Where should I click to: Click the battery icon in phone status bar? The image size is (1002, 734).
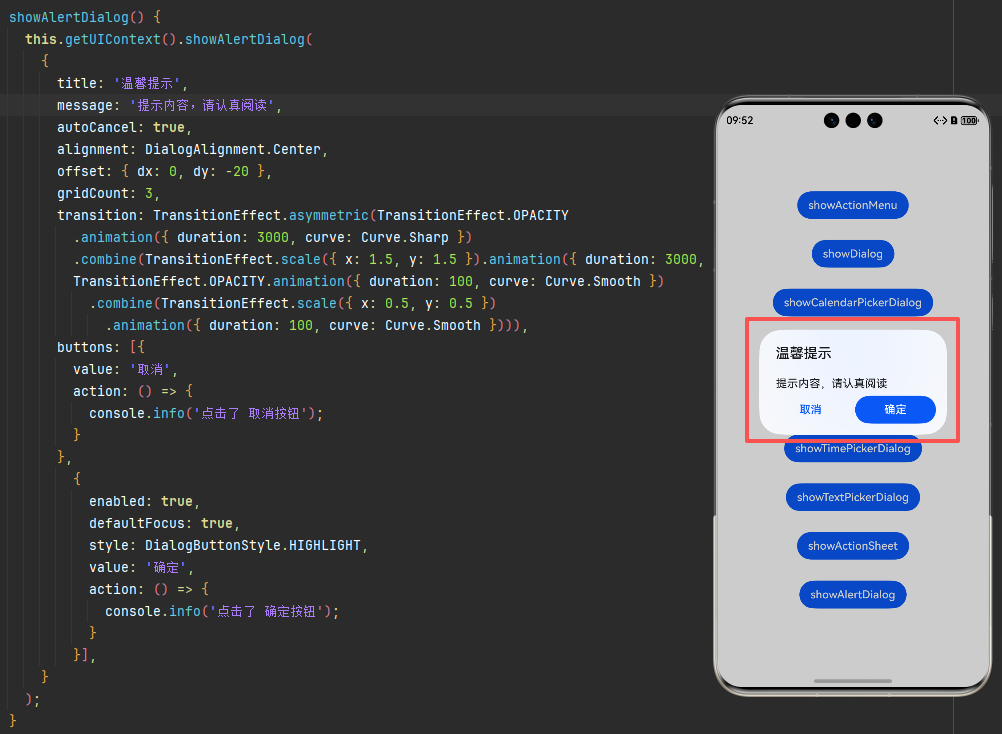click(x=969, y=120)
